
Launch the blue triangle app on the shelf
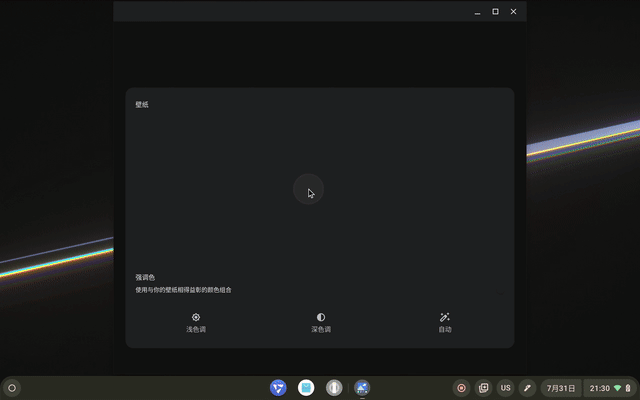coord(278,387)
